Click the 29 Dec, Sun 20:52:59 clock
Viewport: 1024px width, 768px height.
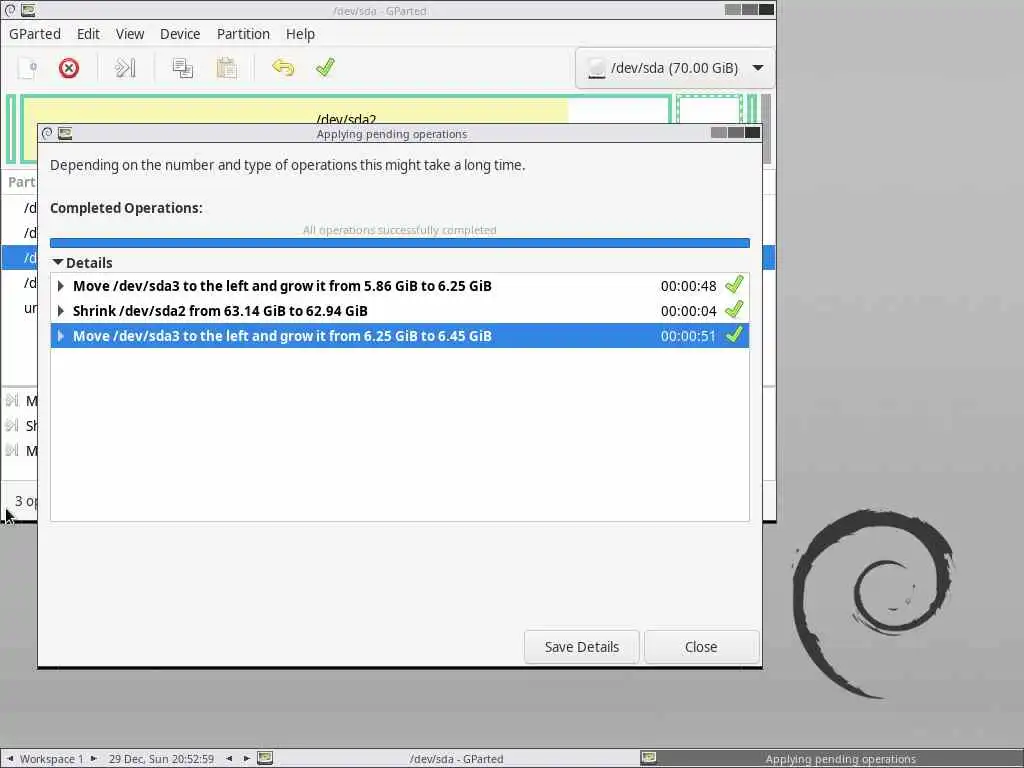pyautogui.click(x=161, y=759)
